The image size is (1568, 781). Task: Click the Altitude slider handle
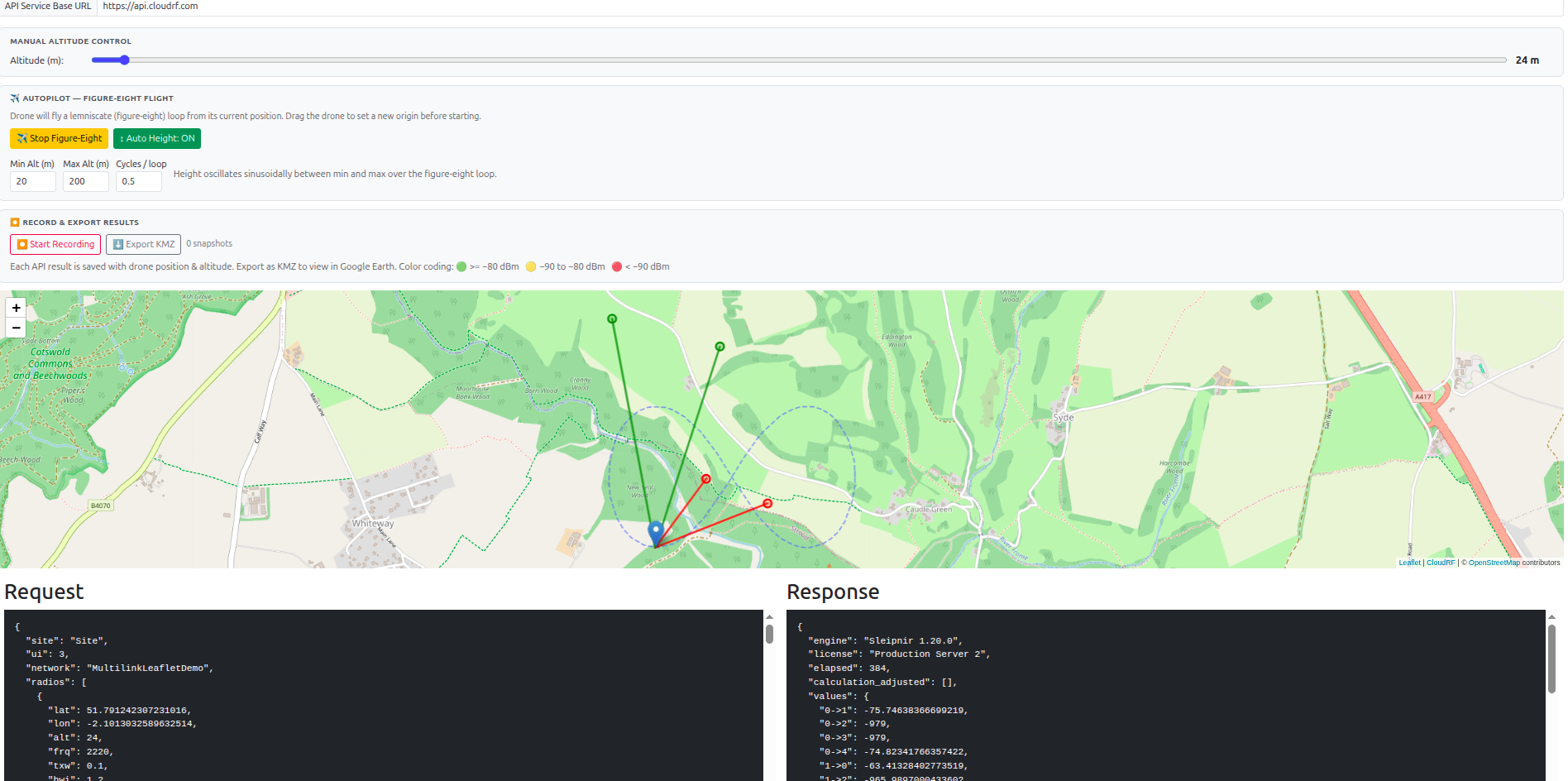[125, 60]
